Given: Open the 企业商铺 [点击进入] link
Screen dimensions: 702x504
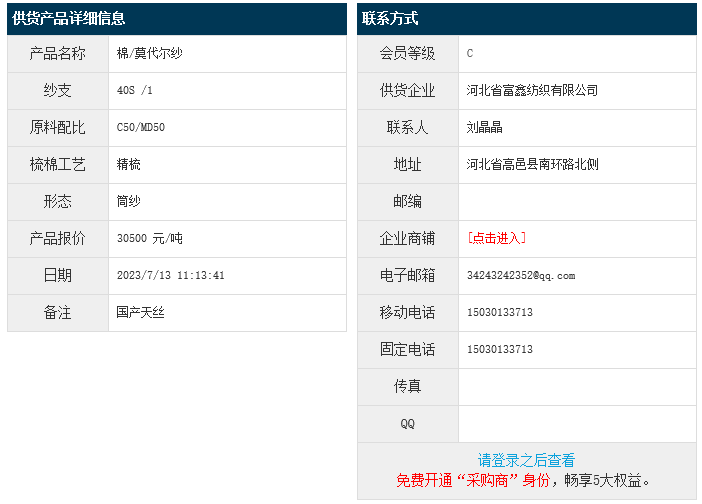Looking at the screenshot, I should click(496, 238).
